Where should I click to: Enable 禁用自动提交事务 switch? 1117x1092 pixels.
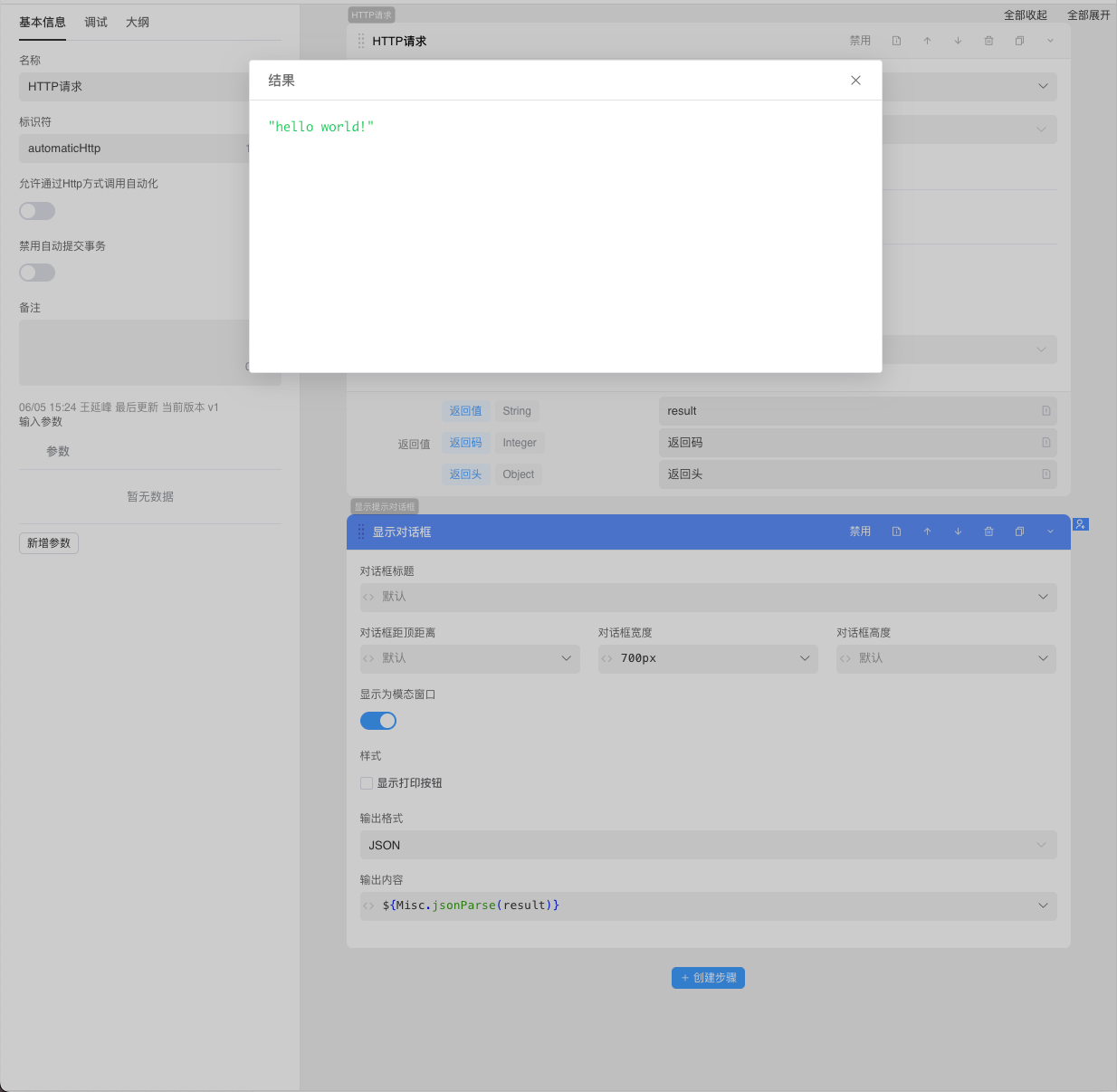37,273
